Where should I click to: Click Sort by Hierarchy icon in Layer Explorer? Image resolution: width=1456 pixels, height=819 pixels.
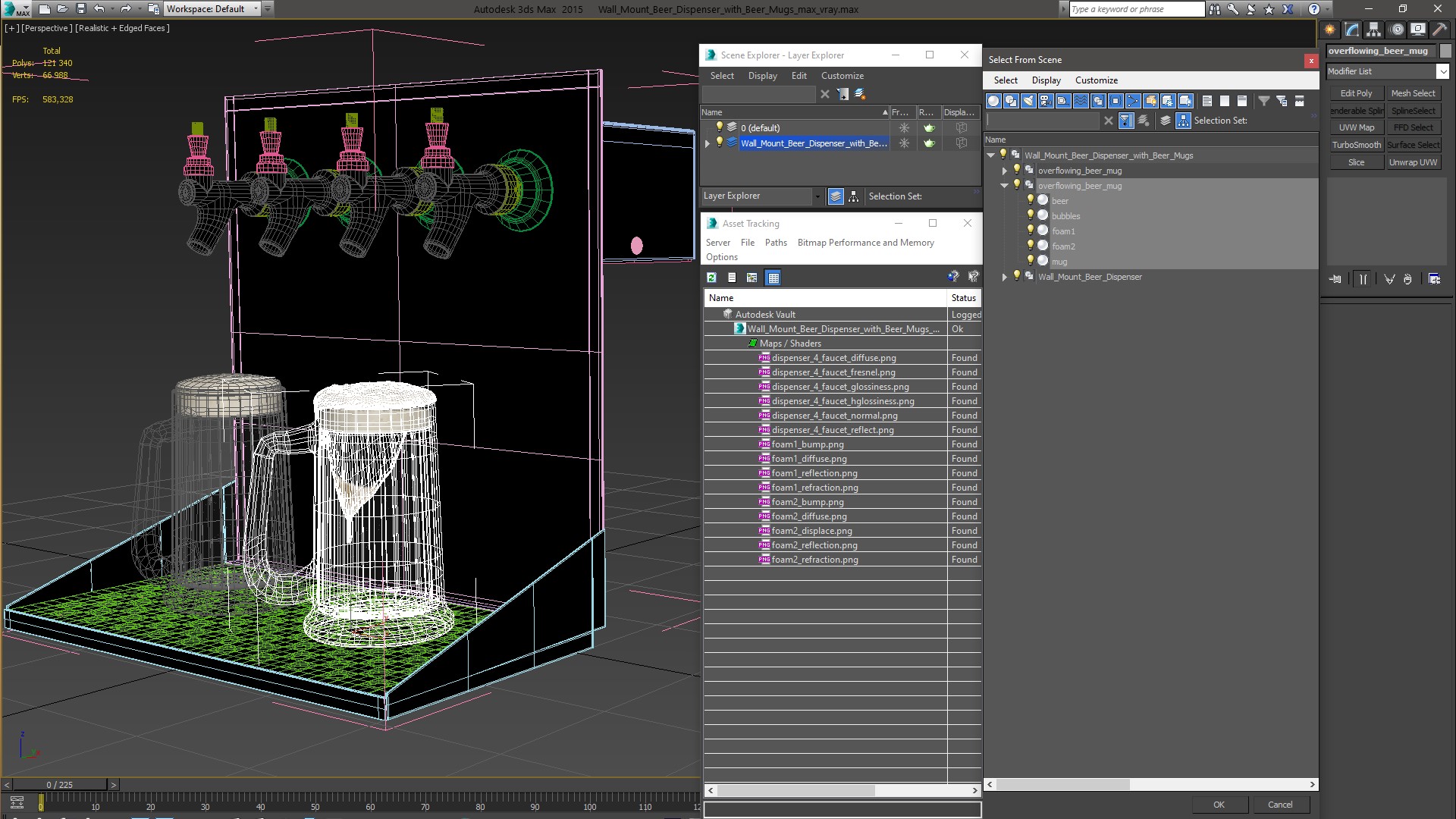pos(853,196)
